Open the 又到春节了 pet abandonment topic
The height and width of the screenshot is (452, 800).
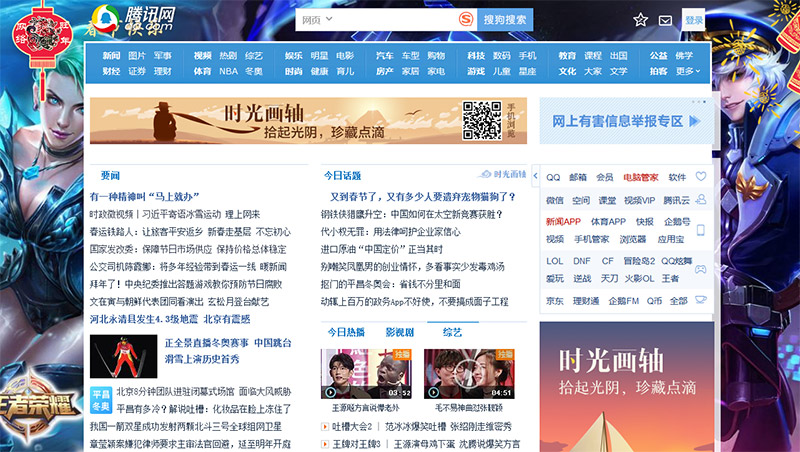click(423, 197)
